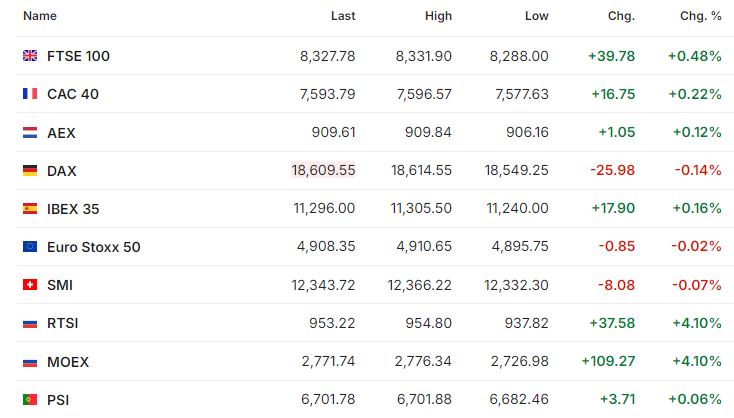The image size is (734, 418).
Task: Click the highlighted DAX last price 18,609.55
Action: tap(323, 170)
